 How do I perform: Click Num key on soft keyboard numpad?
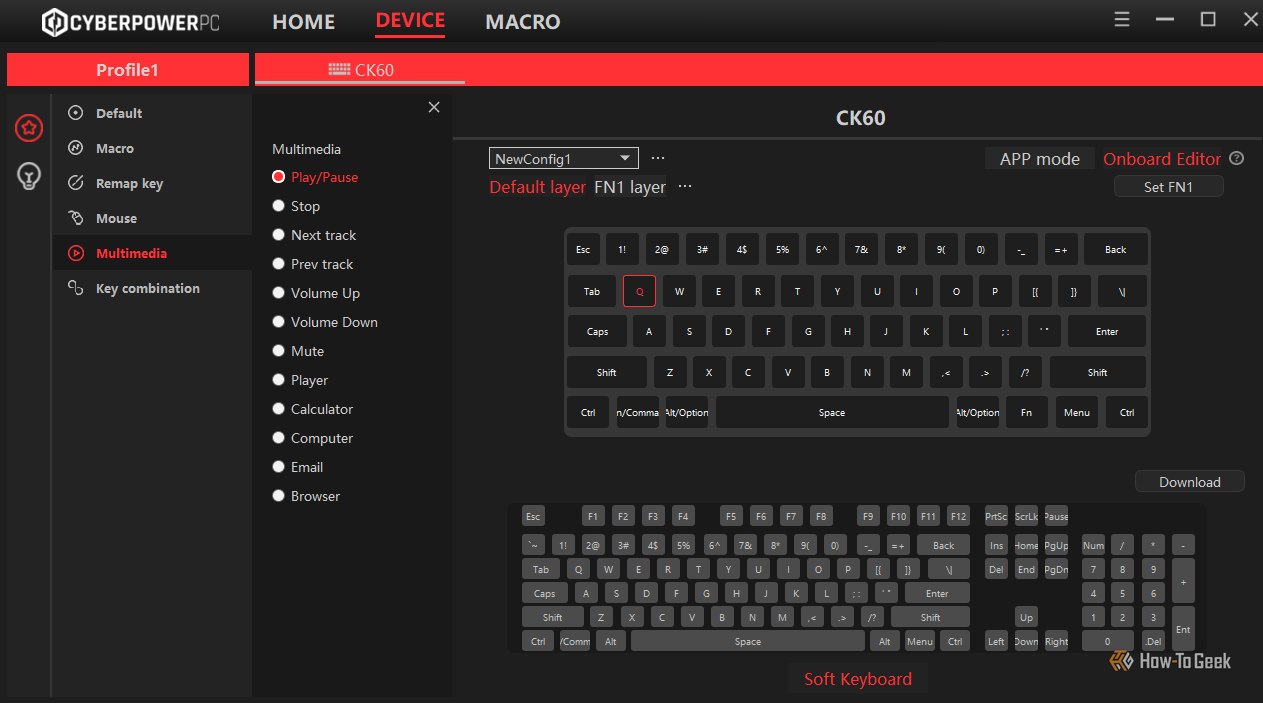[x=1093, y=546]
